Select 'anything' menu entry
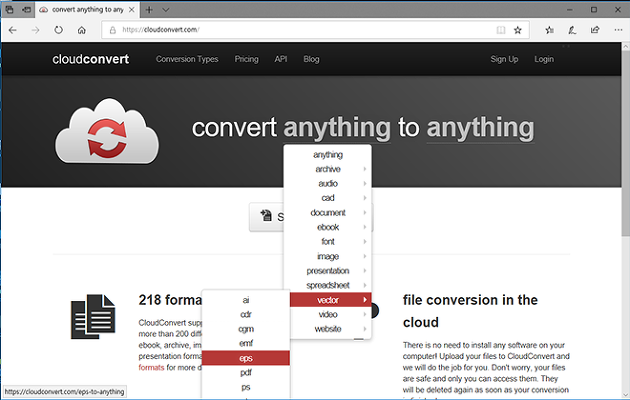 [327, 155]
